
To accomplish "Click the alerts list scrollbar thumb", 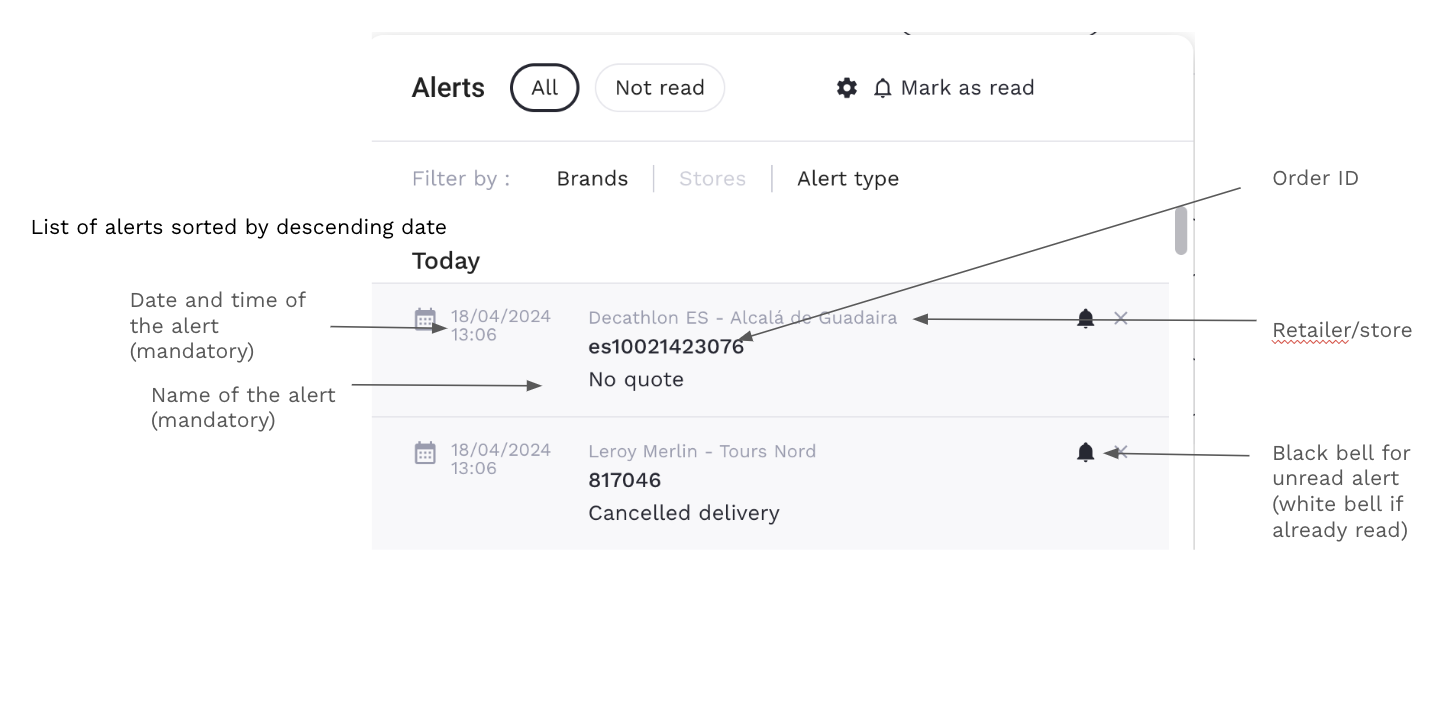I will tap(1181, 231).
